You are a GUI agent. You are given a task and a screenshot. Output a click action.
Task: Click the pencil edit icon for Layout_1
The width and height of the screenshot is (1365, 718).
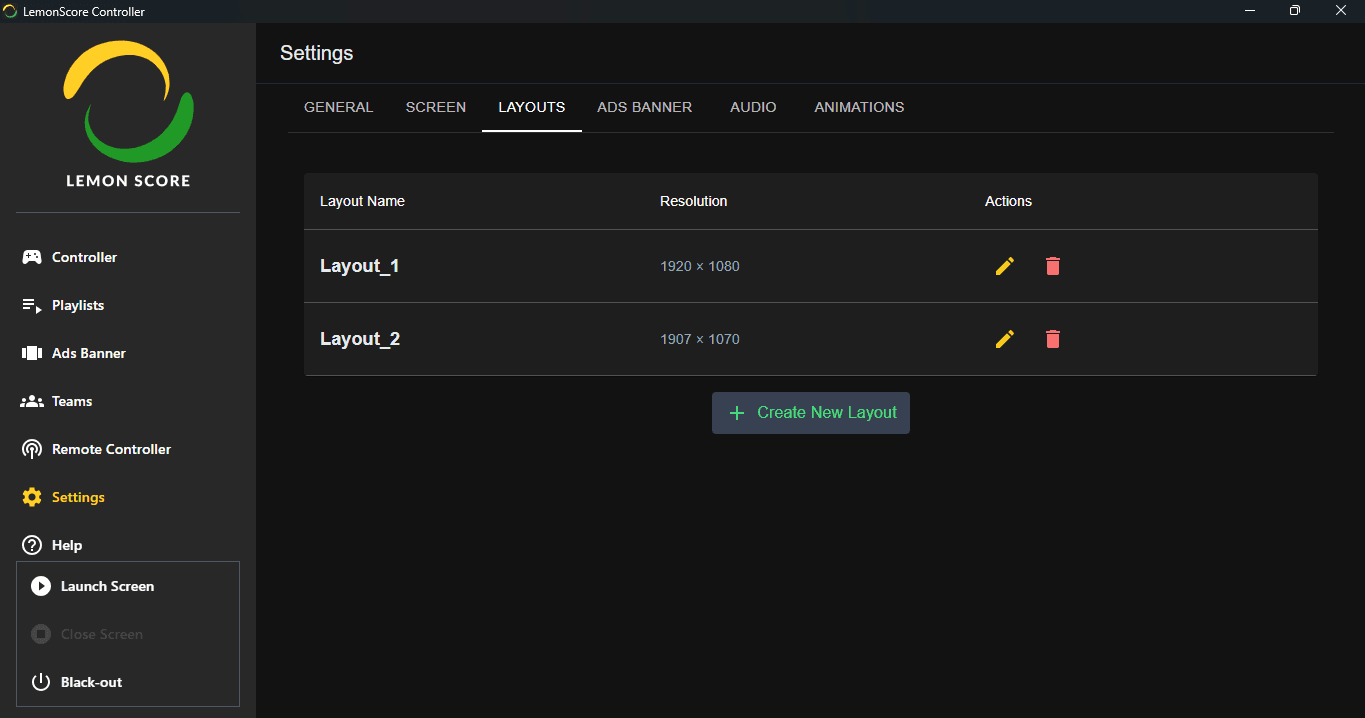click(1005, 266)
